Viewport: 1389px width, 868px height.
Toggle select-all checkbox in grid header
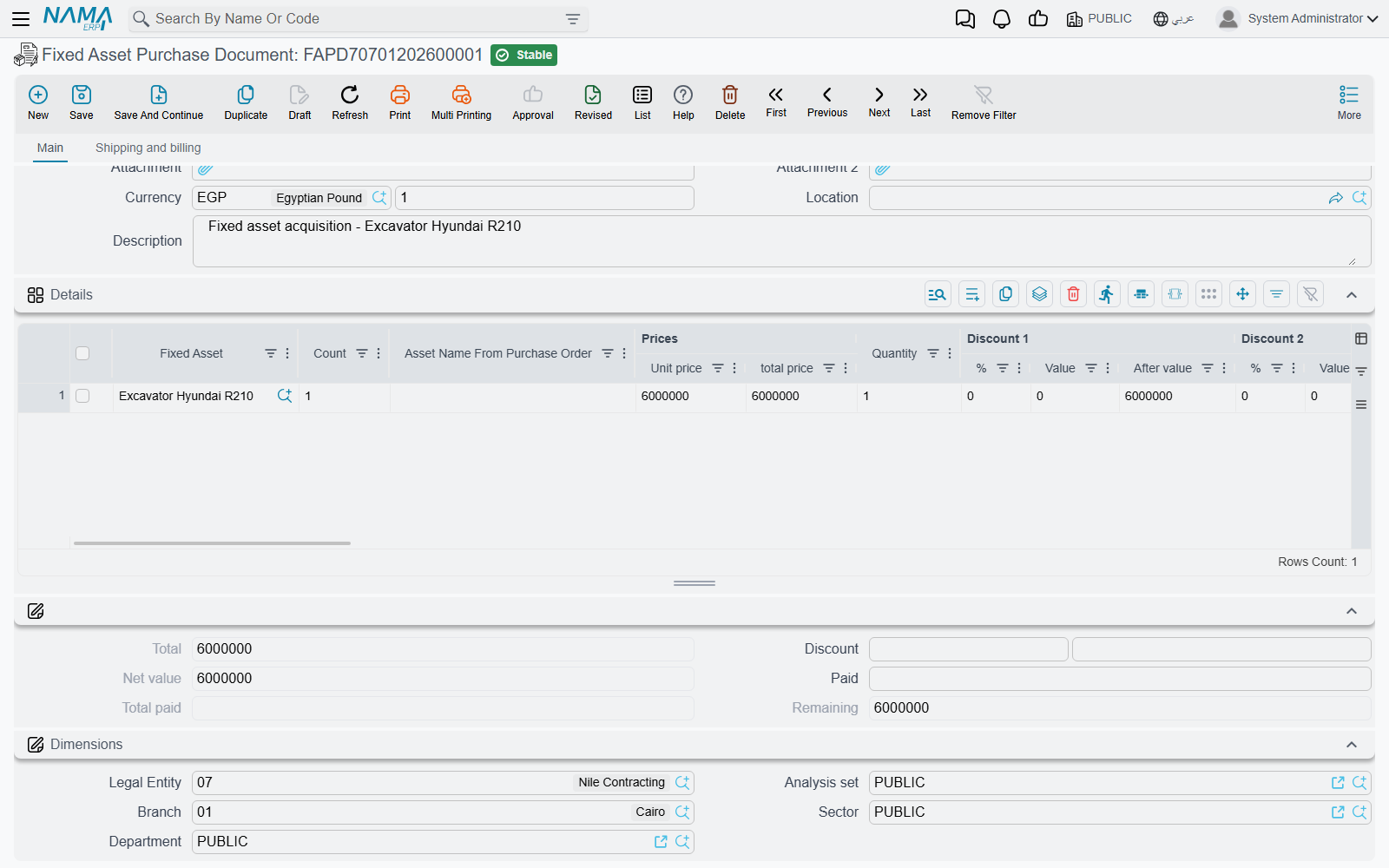click(x=82, y=353)
